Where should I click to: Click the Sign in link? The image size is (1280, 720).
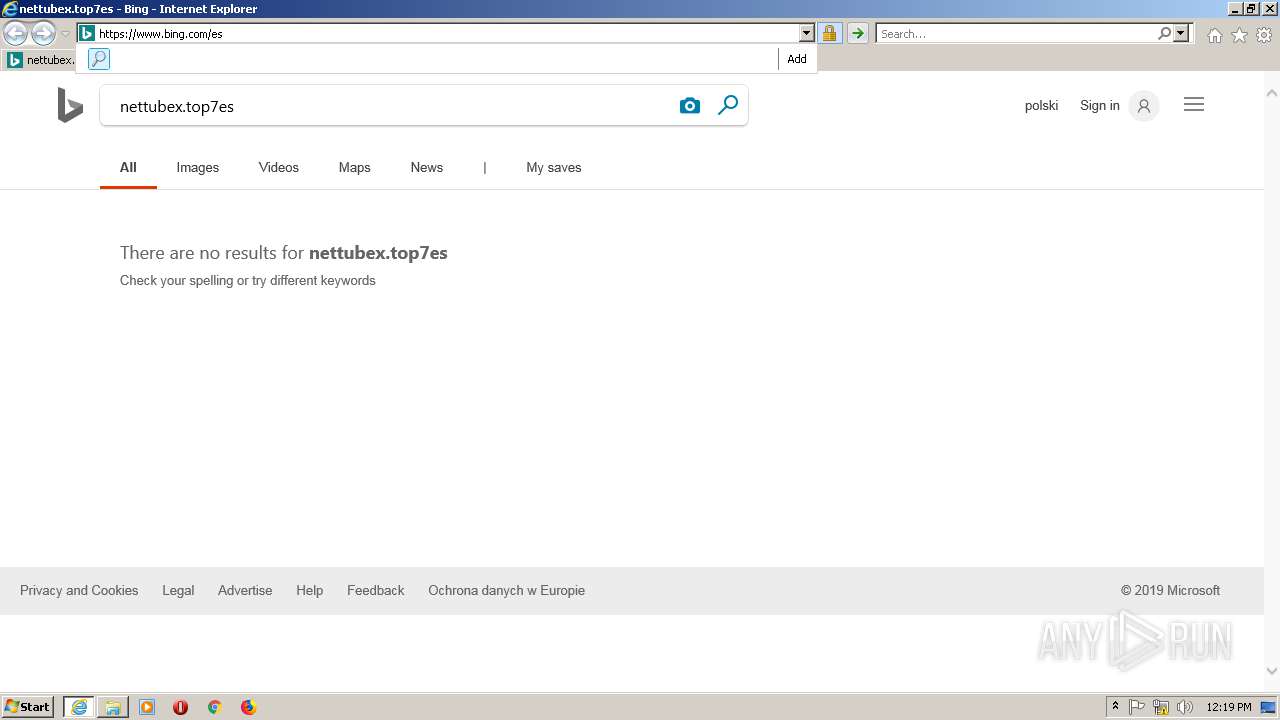tap(1100, 105)
